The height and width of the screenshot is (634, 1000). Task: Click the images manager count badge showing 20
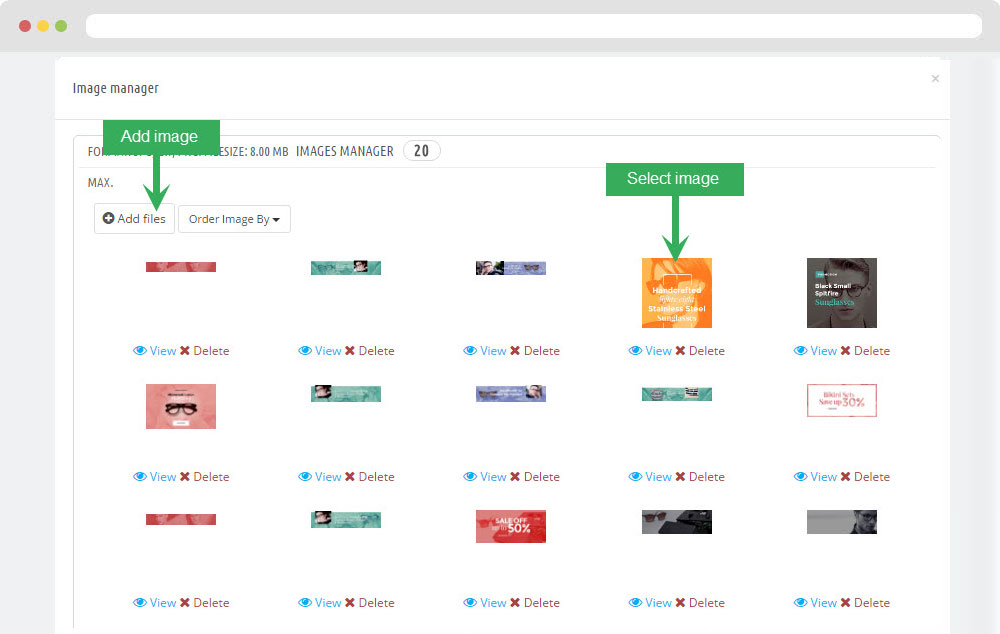(x=421, y=151)
